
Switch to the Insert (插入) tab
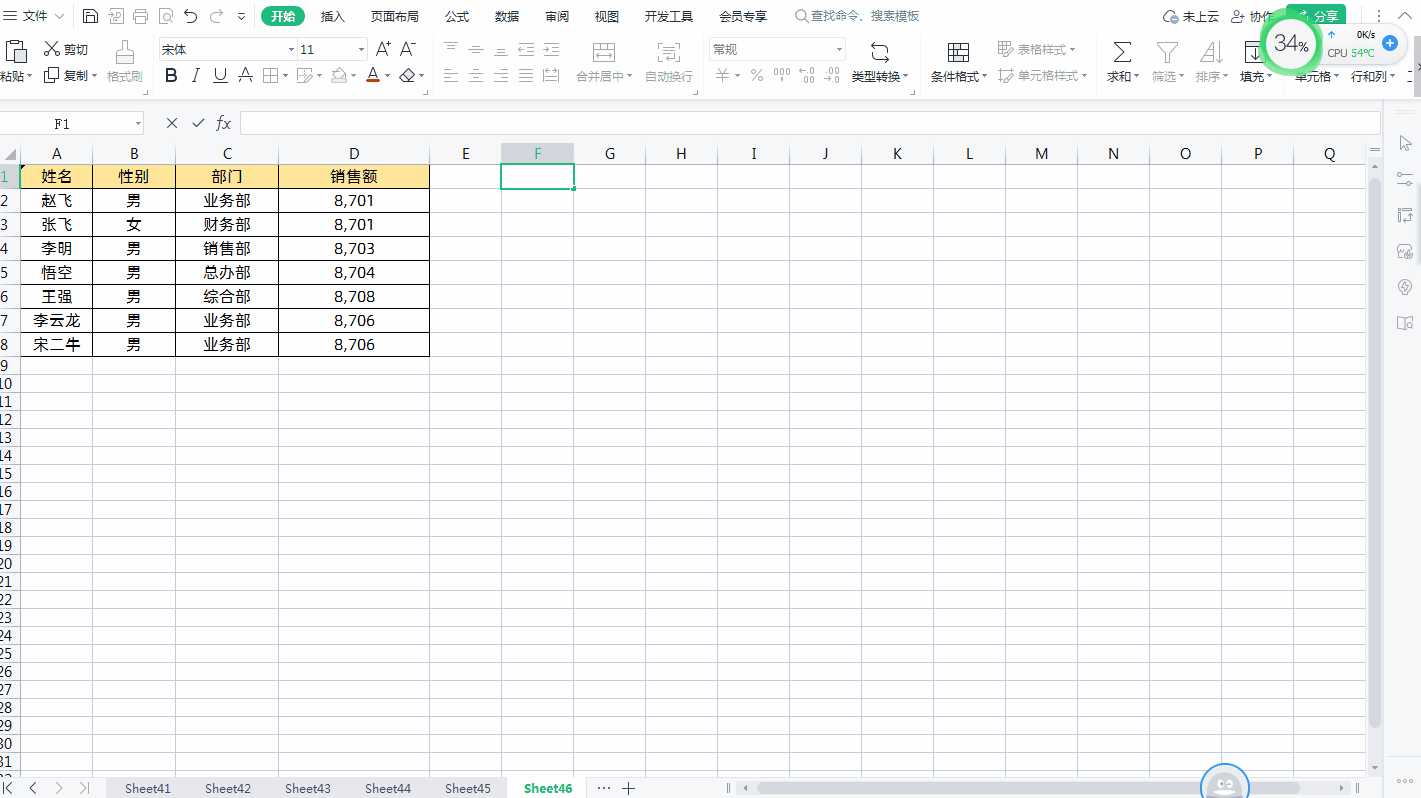point(333,16)
